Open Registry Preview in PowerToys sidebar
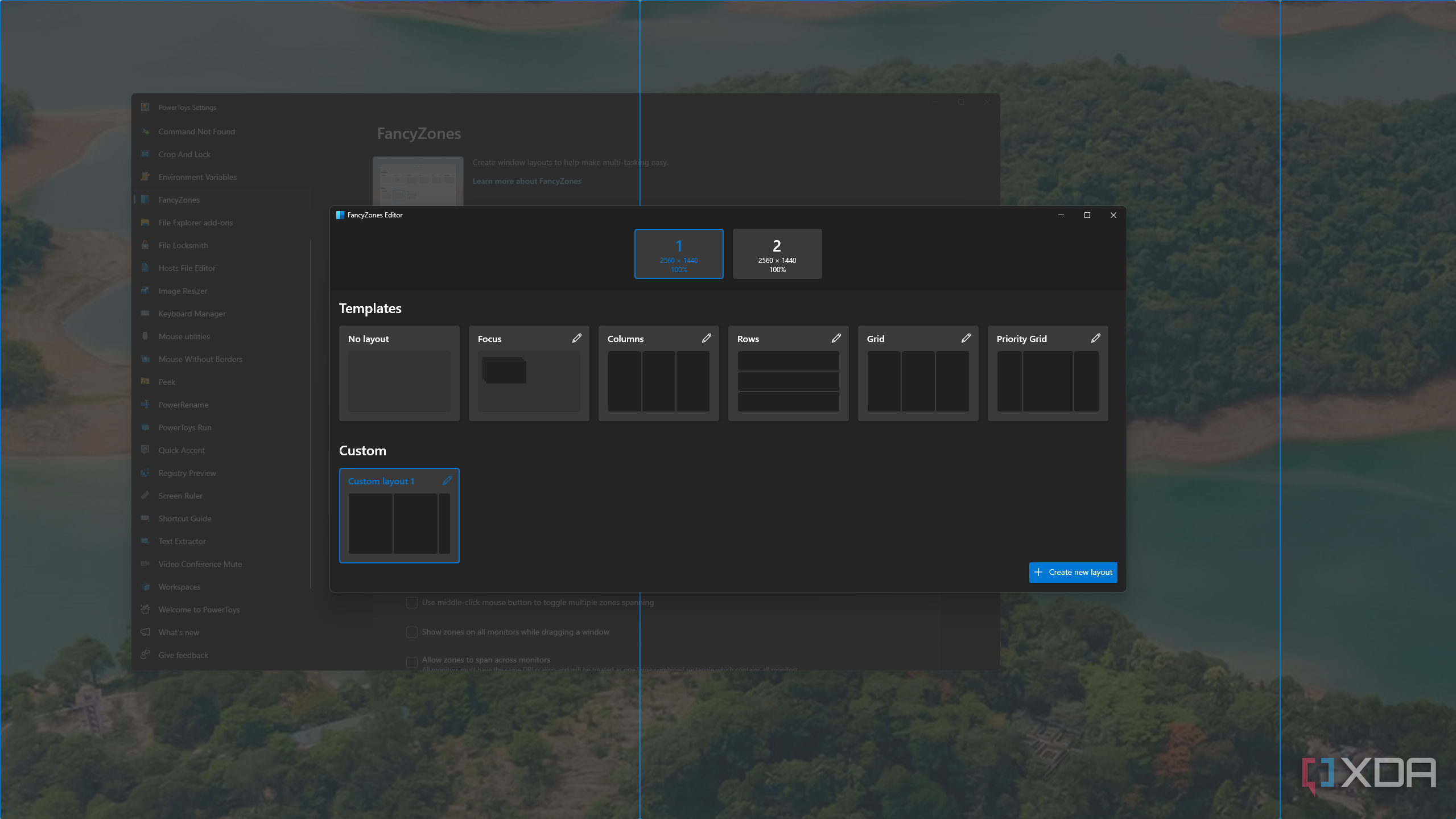Screen dimensions: 1456x819 pyautogui.click(x=222, y=473)
